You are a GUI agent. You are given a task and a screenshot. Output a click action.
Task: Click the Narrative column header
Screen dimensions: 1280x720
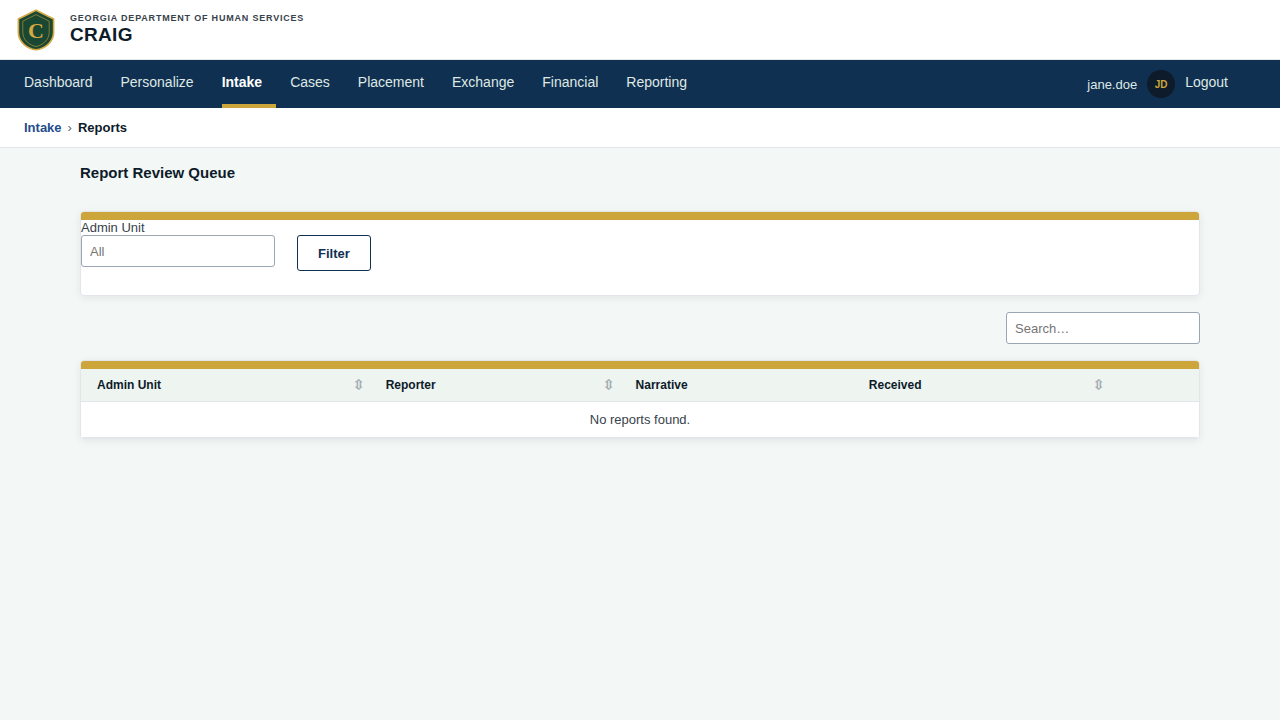point(661,385)
